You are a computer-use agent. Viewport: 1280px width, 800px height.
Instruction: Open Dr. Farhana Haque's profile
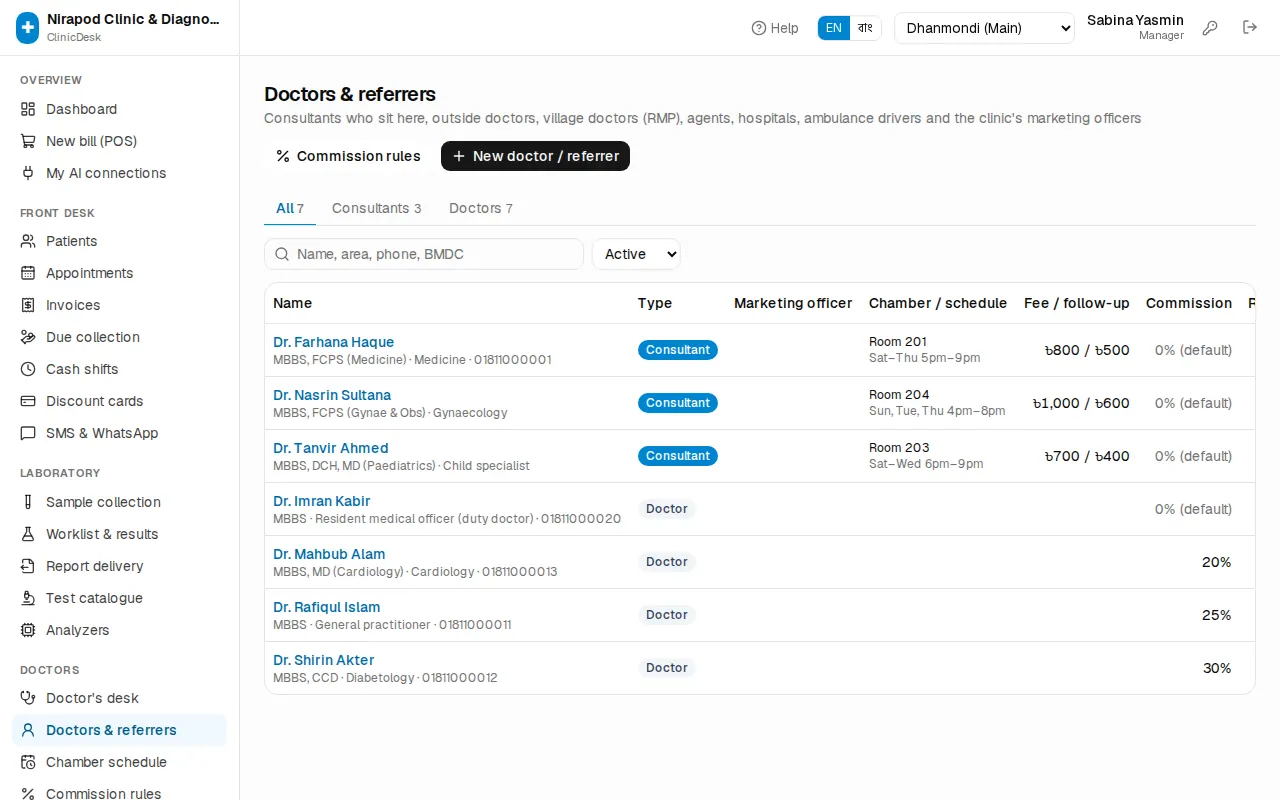tap(333, 342)
